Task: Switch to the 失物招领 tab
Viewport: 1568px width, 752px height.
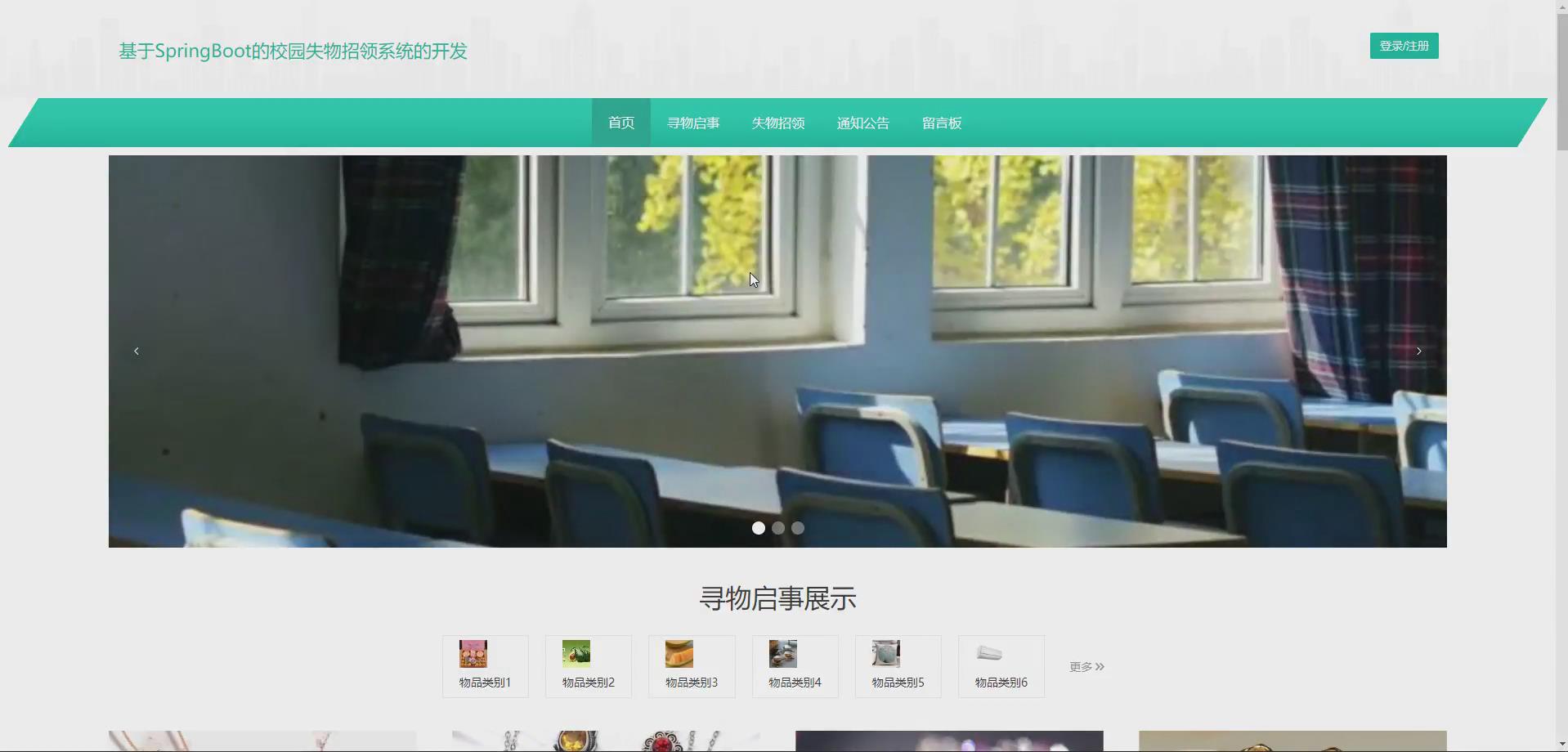Action: coord(777,123)
